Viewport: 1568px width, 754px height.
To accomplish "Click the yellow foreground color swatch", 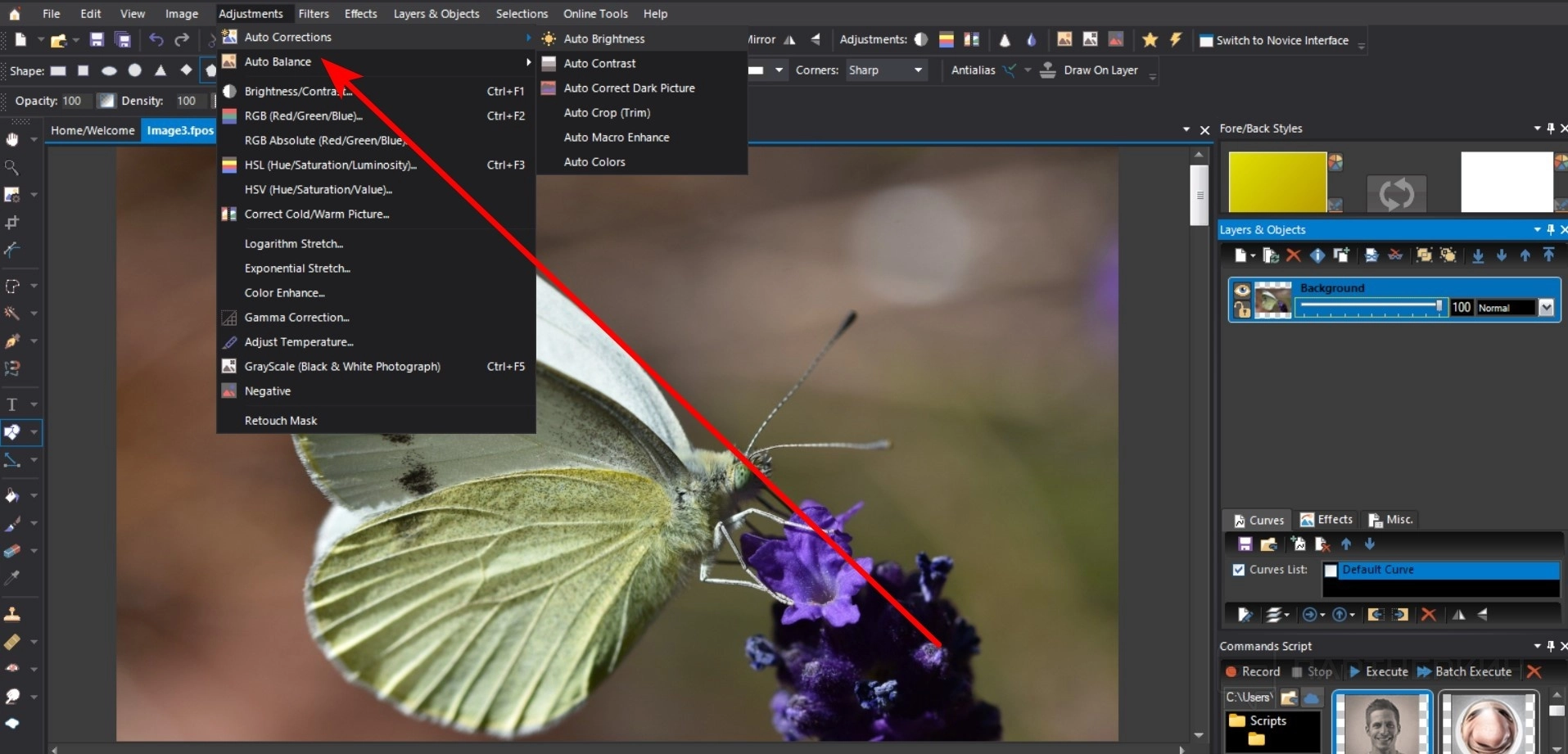I will 1277,181.
